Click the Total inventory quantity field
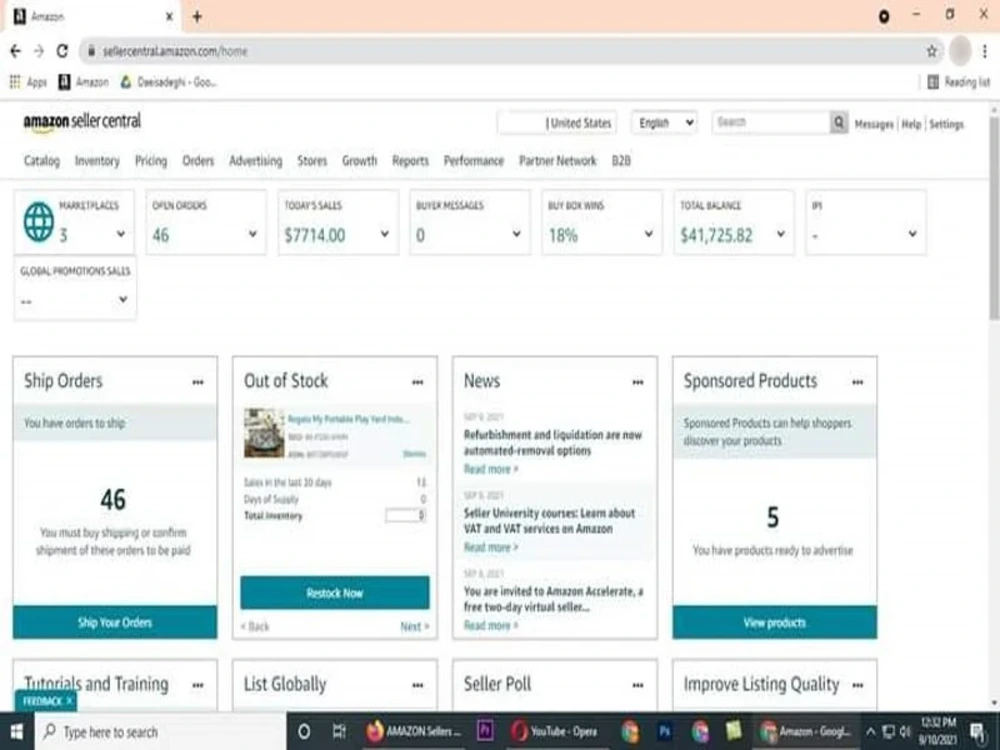The height and width of the screenshot is (750, 1000). 405,515
